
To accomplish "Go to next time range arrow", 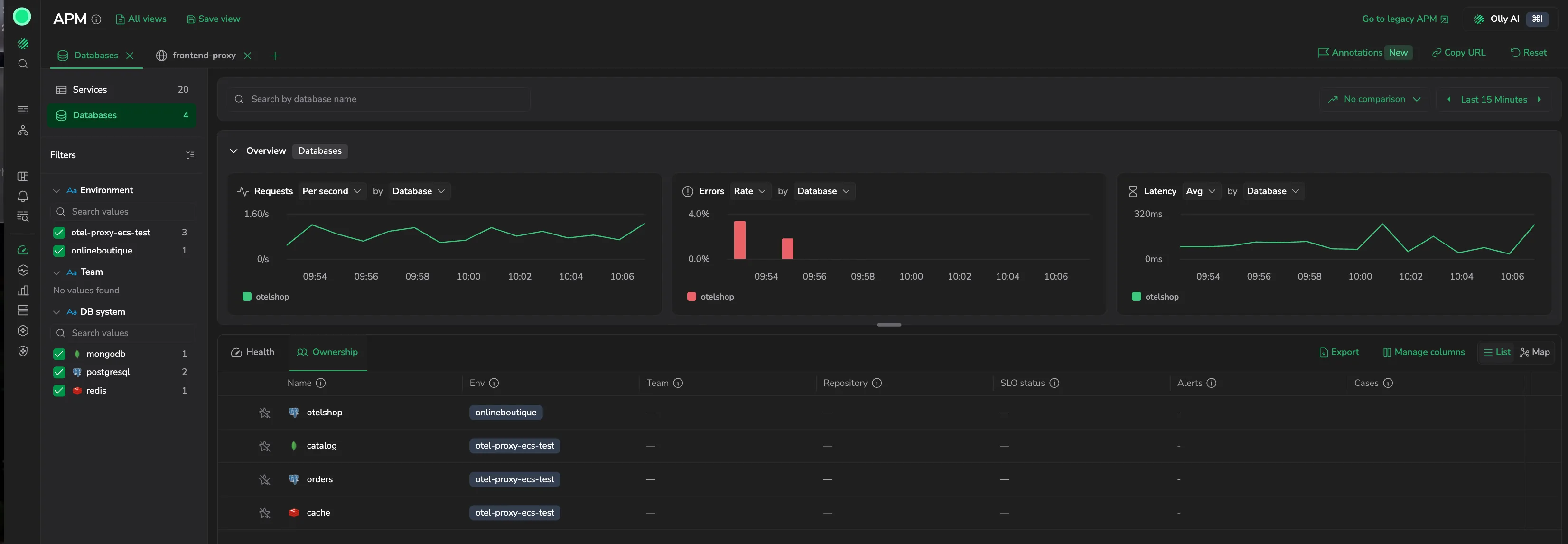I will (x=1540, y=99).
